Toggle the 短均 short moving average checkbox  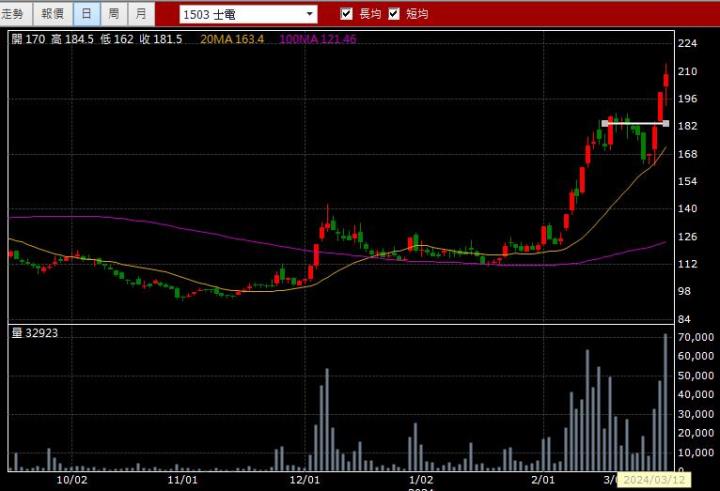(x=394, y=14)
